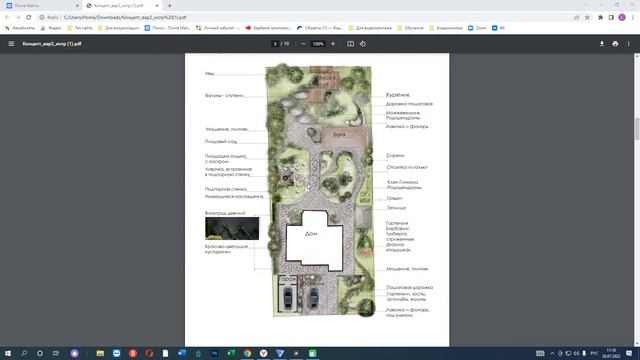Open the Chrome profile avatar

[x=622, y=17]
